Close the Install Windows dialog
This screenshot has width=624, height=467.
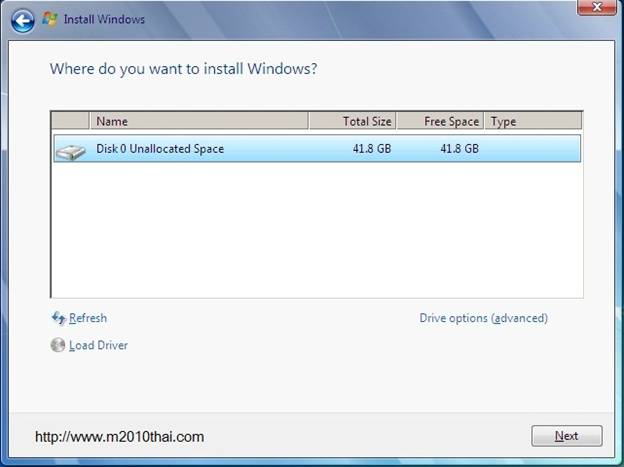click(597, 7)
